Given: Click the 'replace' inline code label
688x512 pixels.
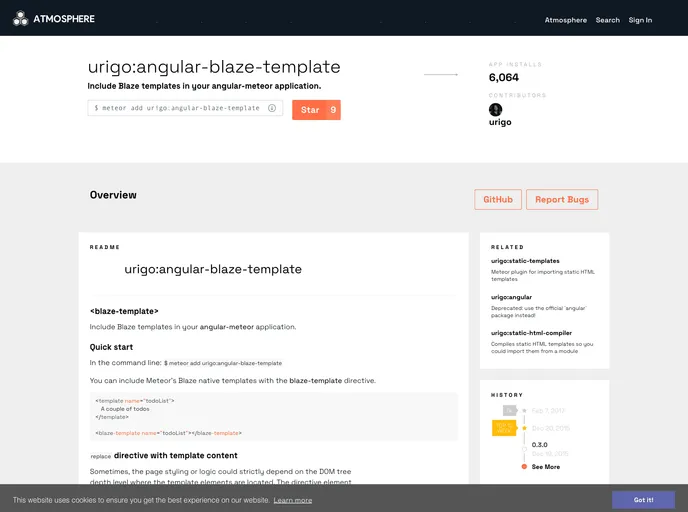Looking at the screenshot, I should tap(100, 456).
